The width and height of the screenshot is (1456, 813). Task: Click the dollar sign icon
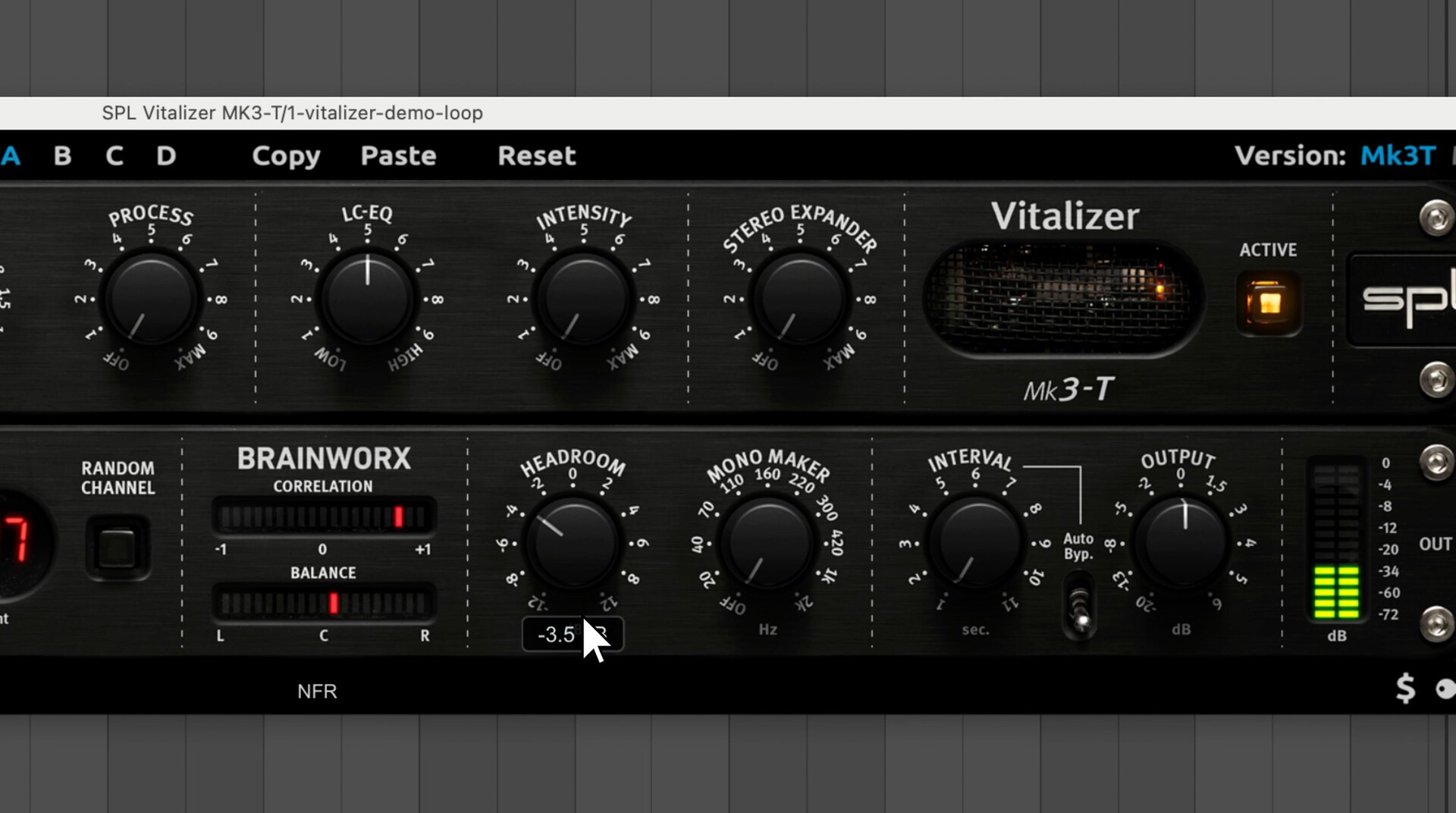(1405, 688)
